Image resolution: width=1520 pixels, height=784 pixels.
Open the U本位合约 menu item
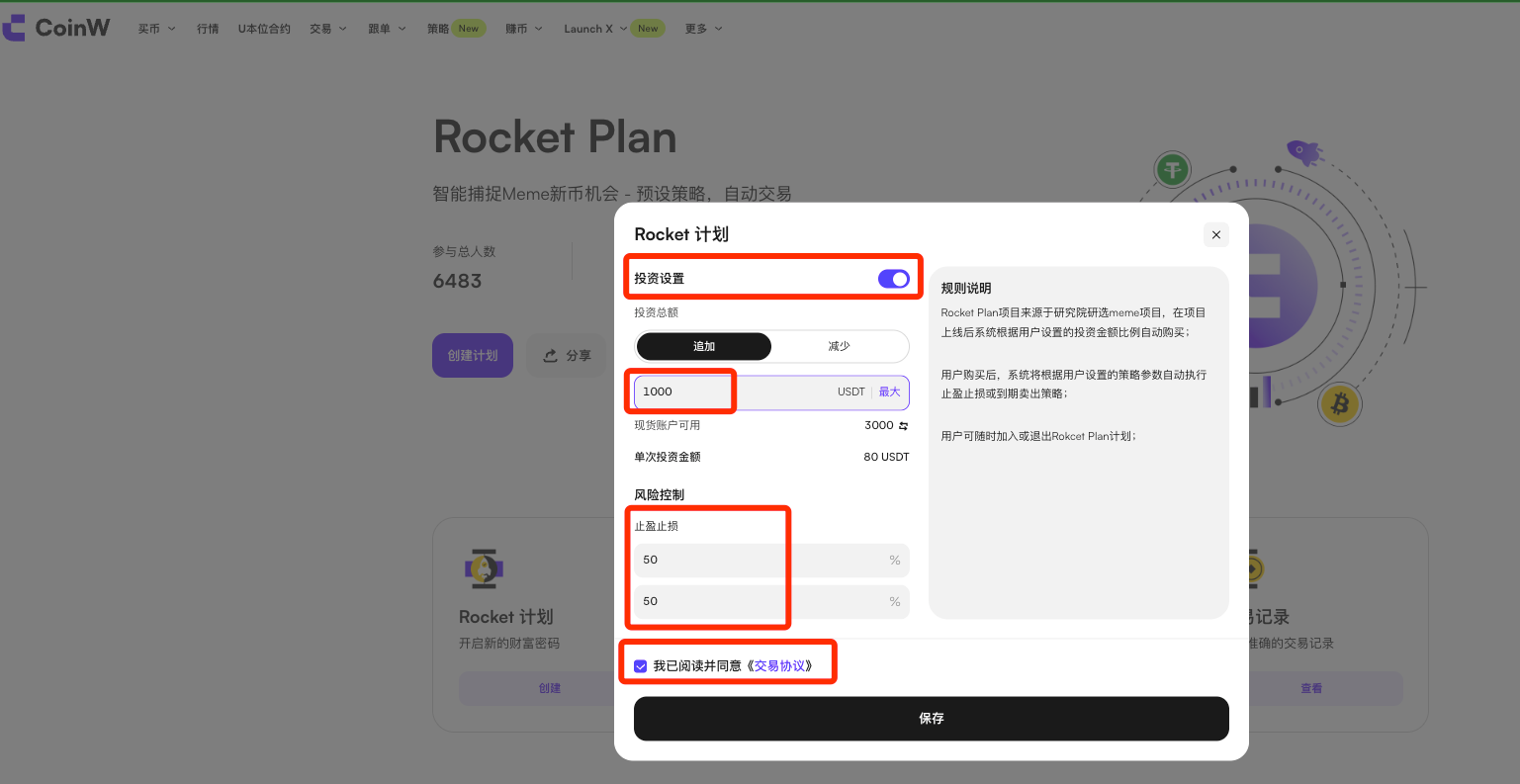(x=264, y=29)
